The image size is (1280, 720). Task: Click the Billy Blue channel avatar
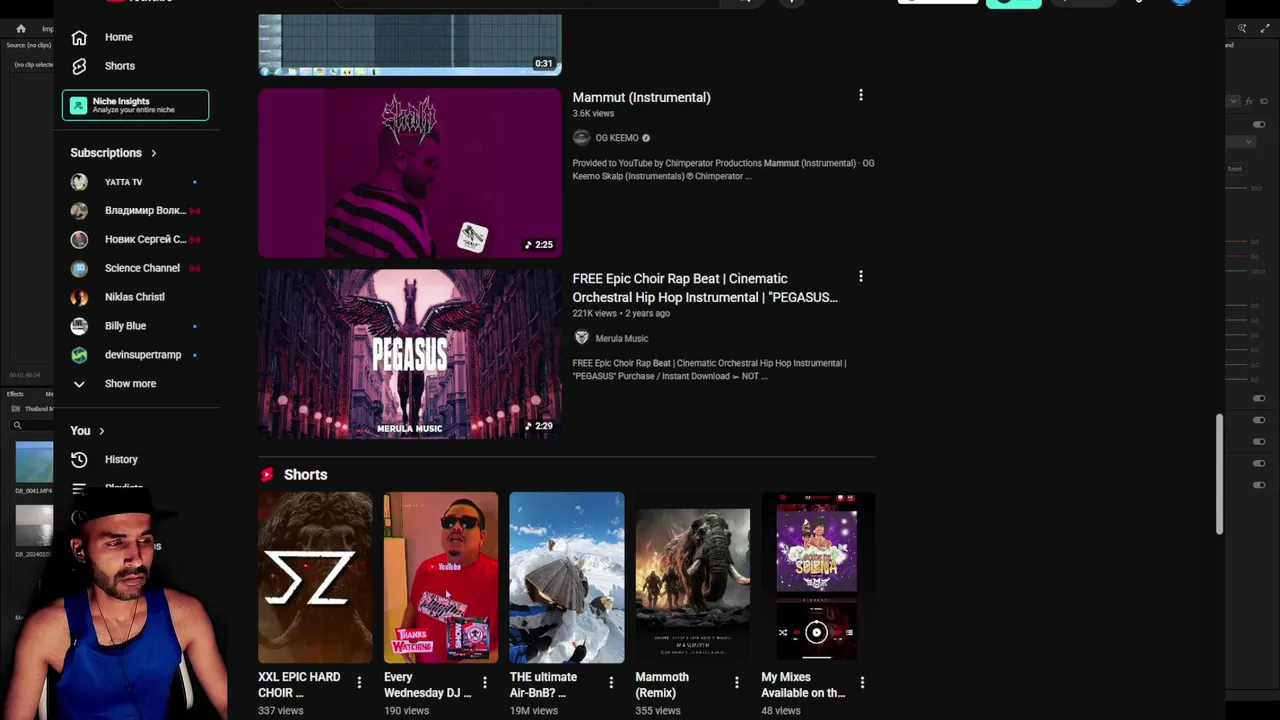point(79,326)
